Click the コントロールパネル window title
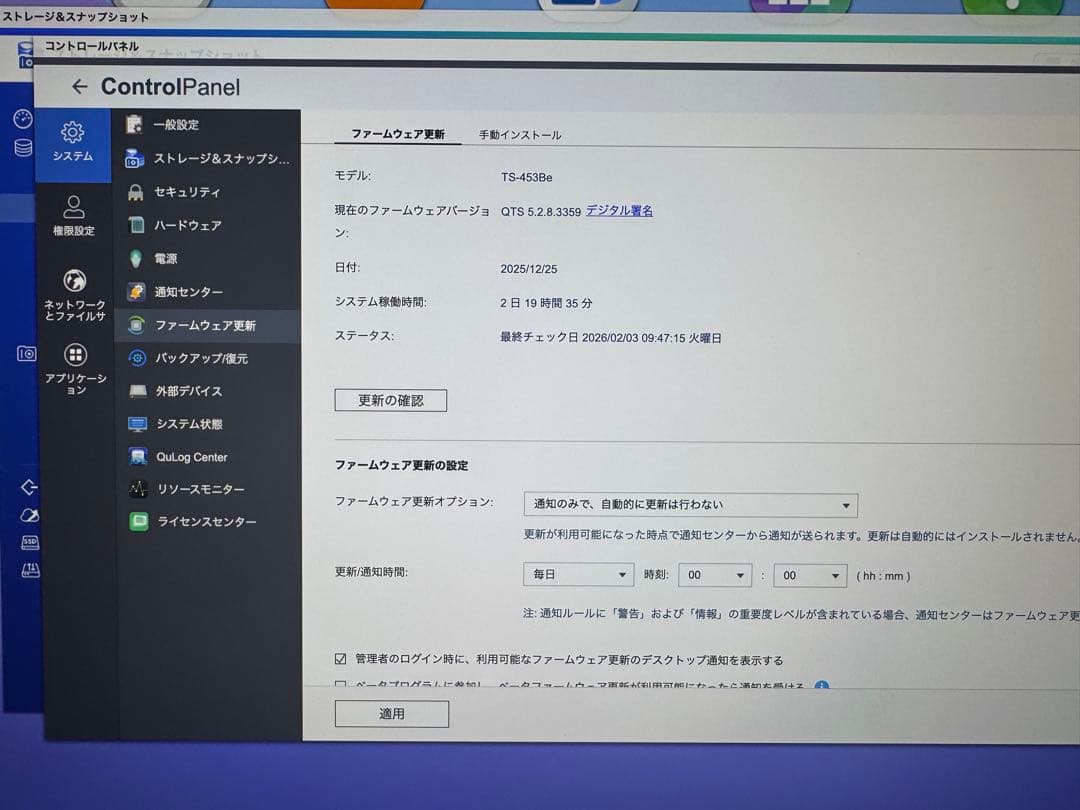The width and height of the screenshot is (1080, 810). coord(92,46)
